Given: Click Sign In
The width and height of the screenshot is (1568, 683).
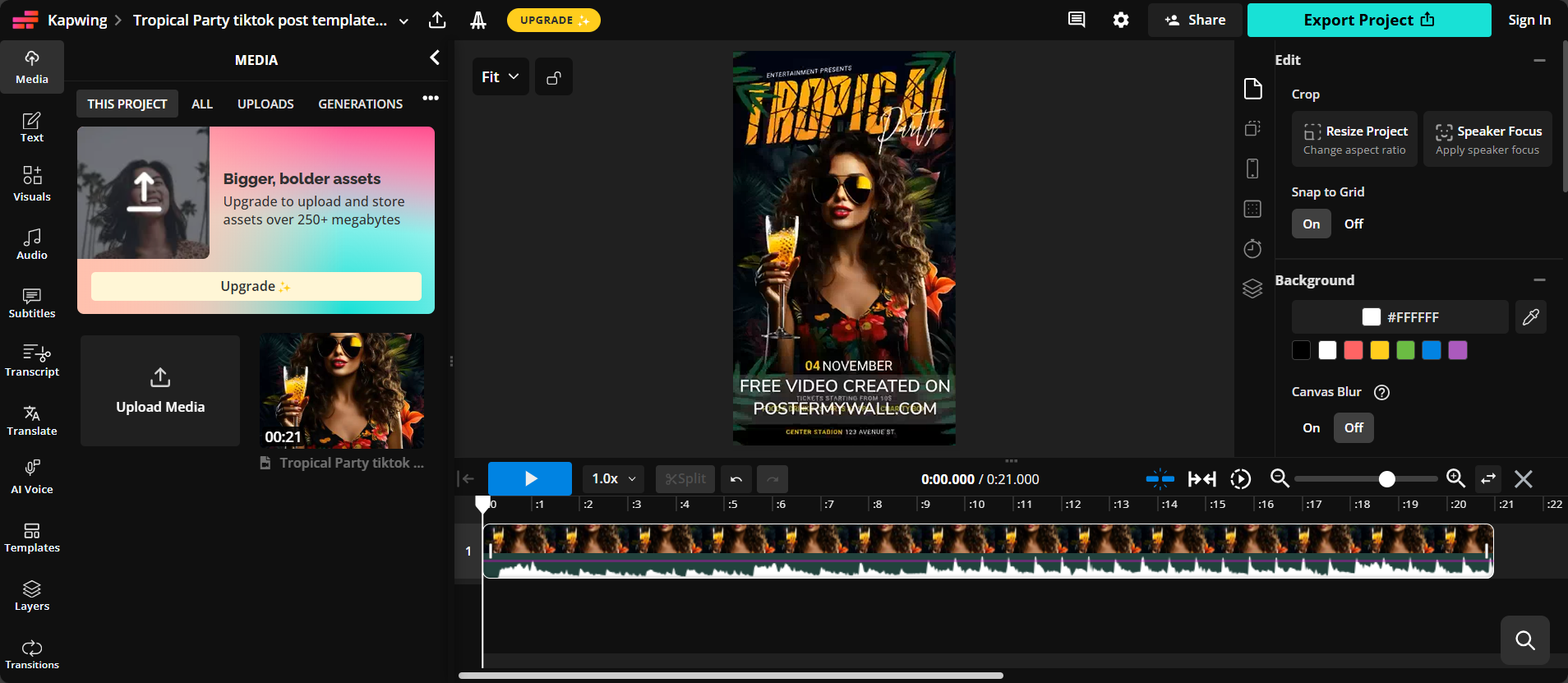Looking at the screenshot, I should pos(1529,20).
